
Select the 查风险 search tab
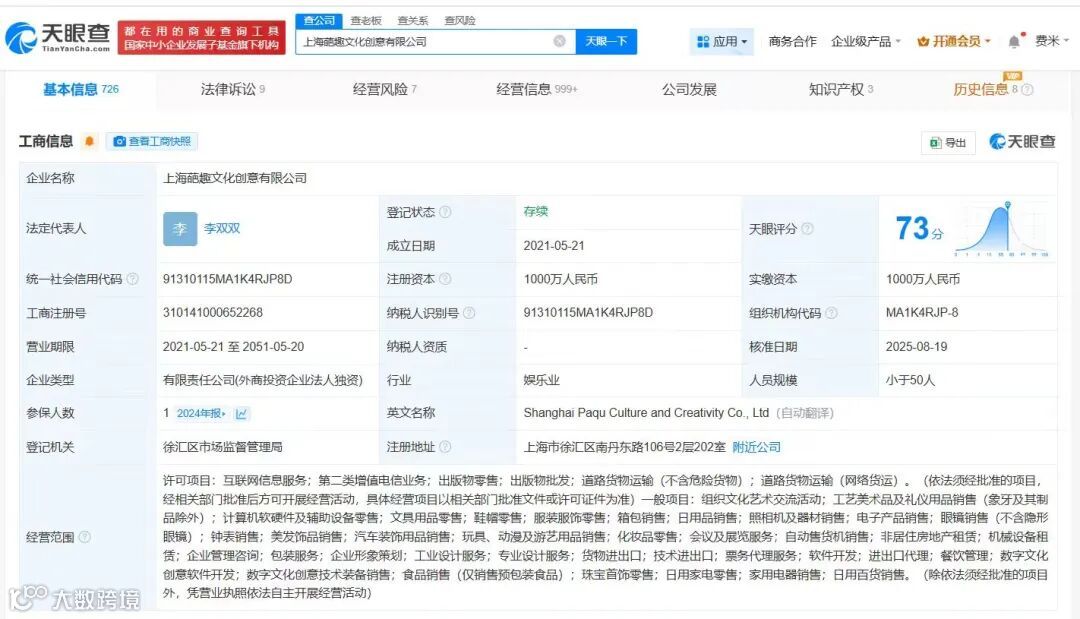click(x=459, y=21)
